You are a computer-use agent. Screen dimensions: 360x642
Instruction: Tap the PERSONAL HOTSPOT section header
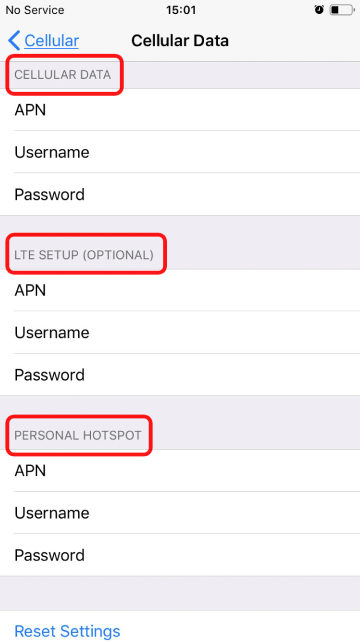point(78,435)
